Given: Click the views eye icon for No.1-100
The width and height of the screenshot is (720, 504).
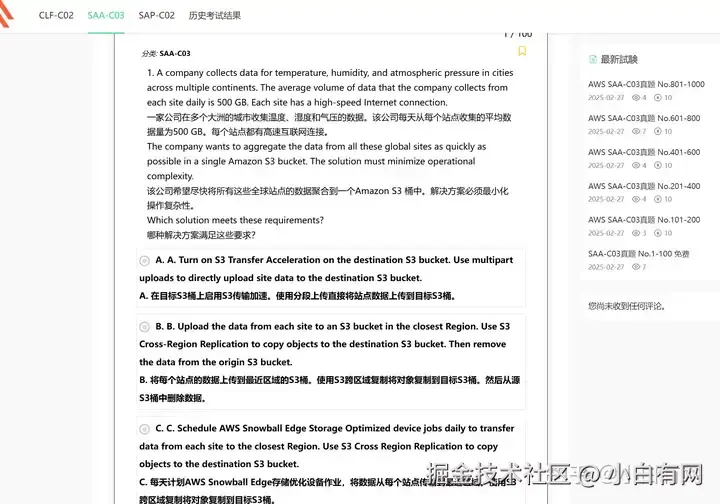Looking at the screenshot, I should tap(636, 268).
